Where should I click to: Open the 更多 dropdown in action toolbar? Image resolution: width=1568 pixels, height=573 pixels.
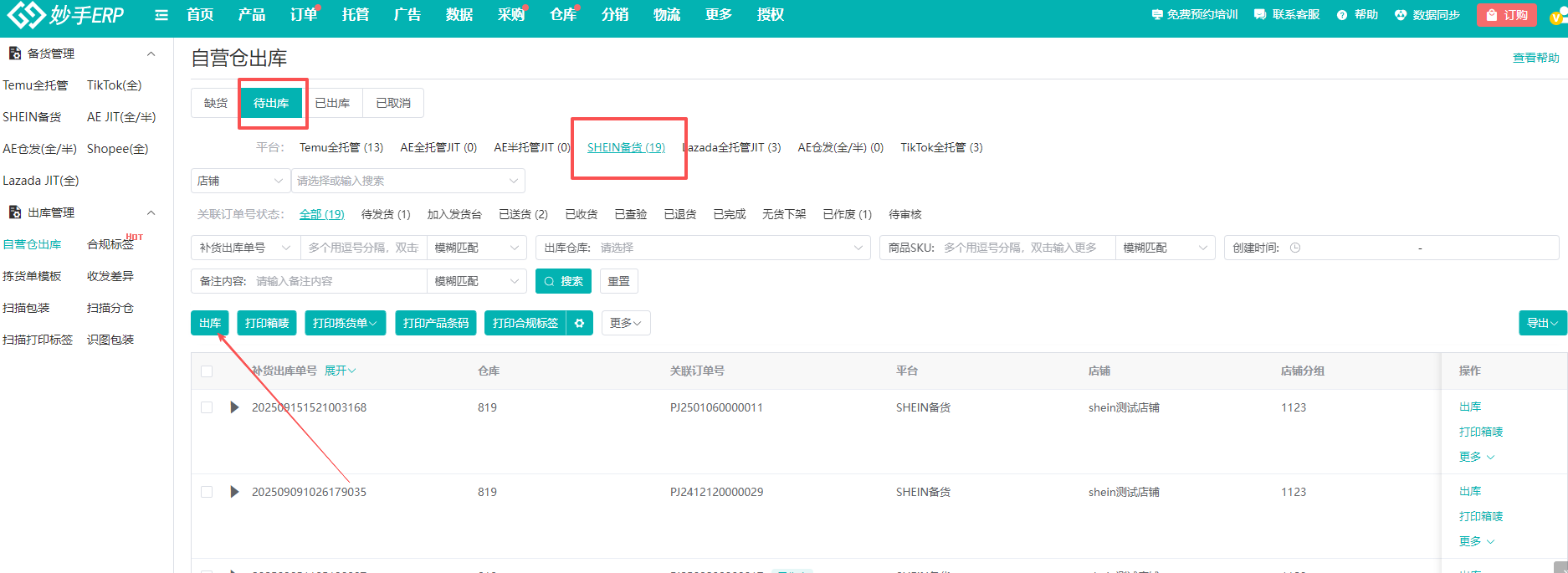coord(626,323)
